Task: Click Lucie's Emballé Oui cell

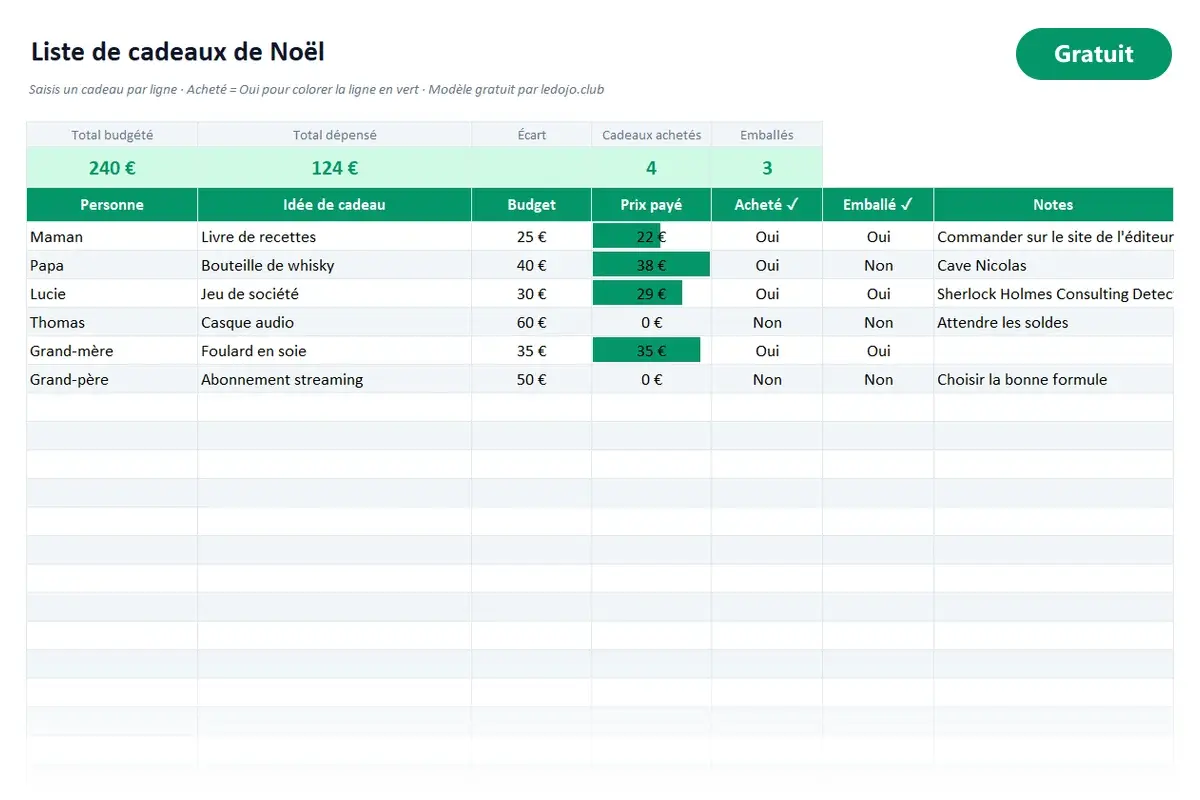Action: pyautogui.click(x=878, y=294)
